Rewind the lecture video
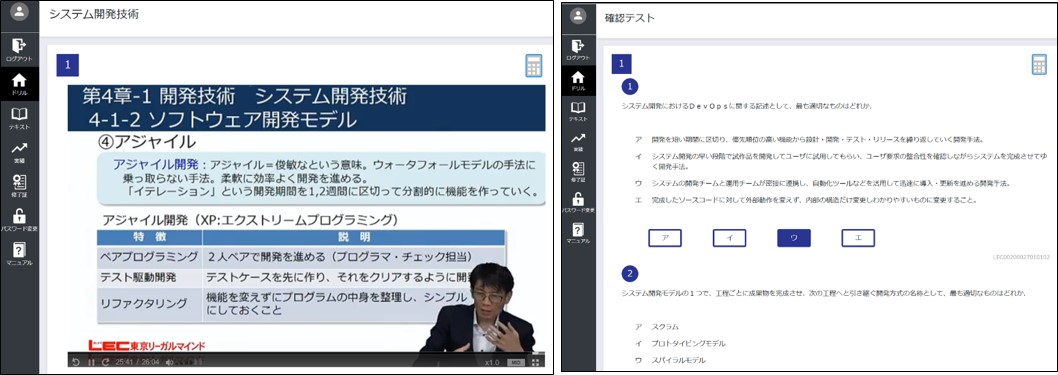This screenshot has width=1058, height=375. coord(76,363)
